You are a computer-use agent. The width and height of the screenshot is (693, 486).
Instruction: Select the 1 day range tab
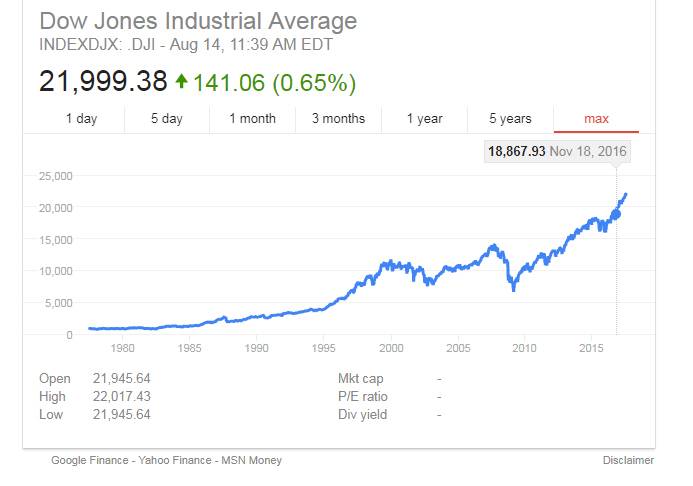pos(81,118)
